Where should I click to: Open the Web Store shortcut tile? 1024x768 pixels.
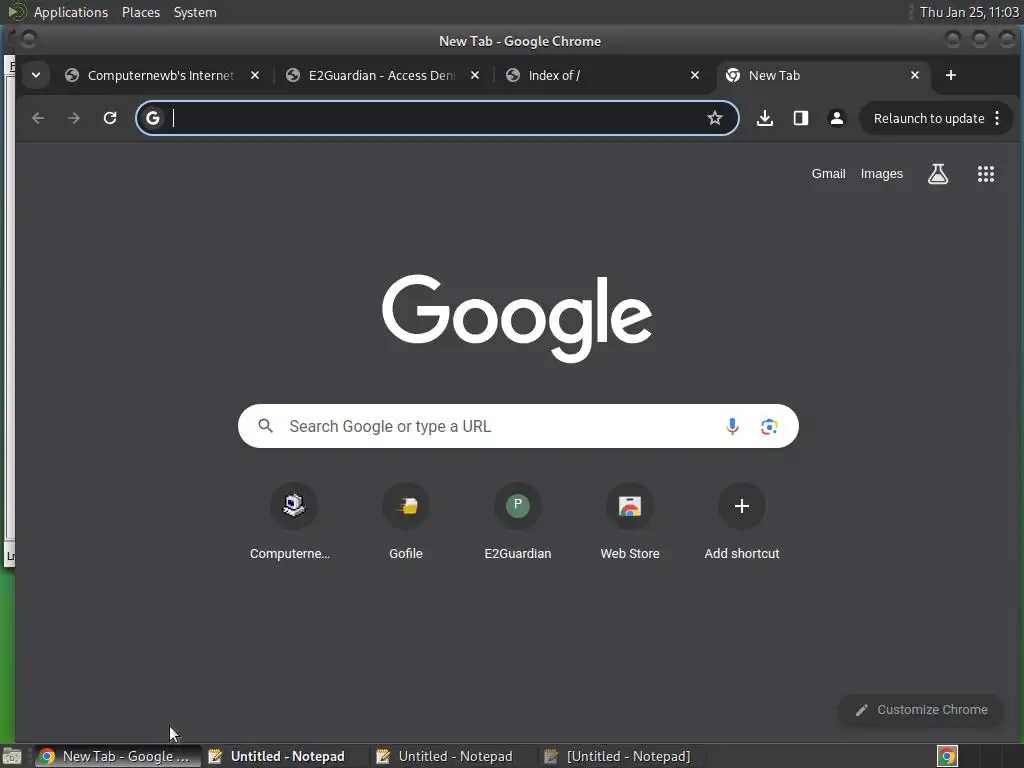[x=630, y=522]
